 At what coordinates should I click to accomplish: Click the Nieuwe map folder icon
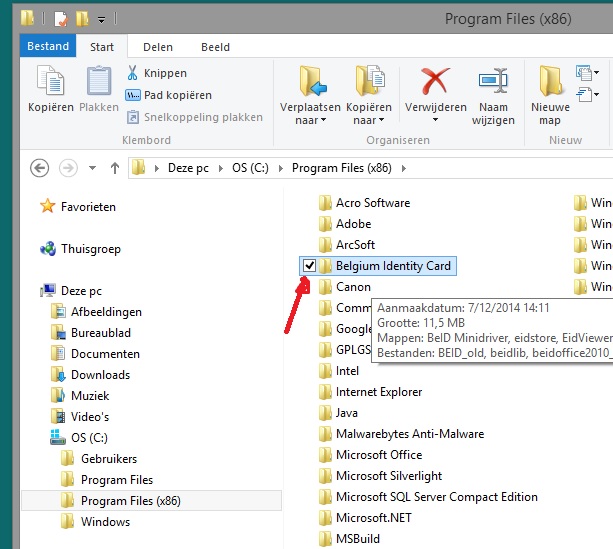550,81
